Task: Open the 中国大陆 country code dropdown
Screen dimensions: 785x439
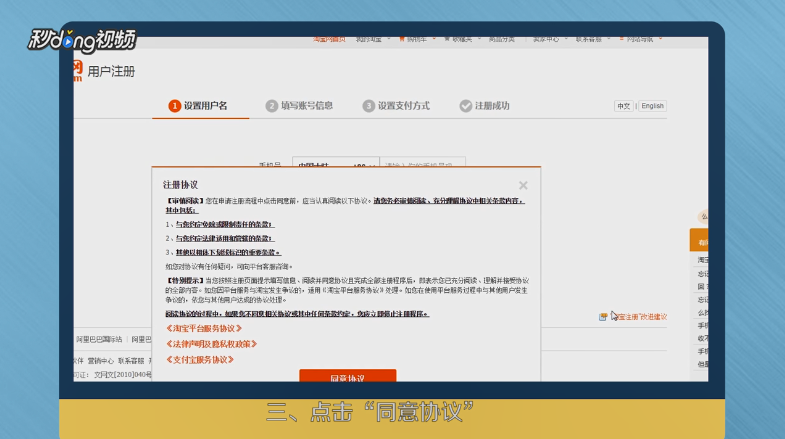Action: (x=336, y=163)
